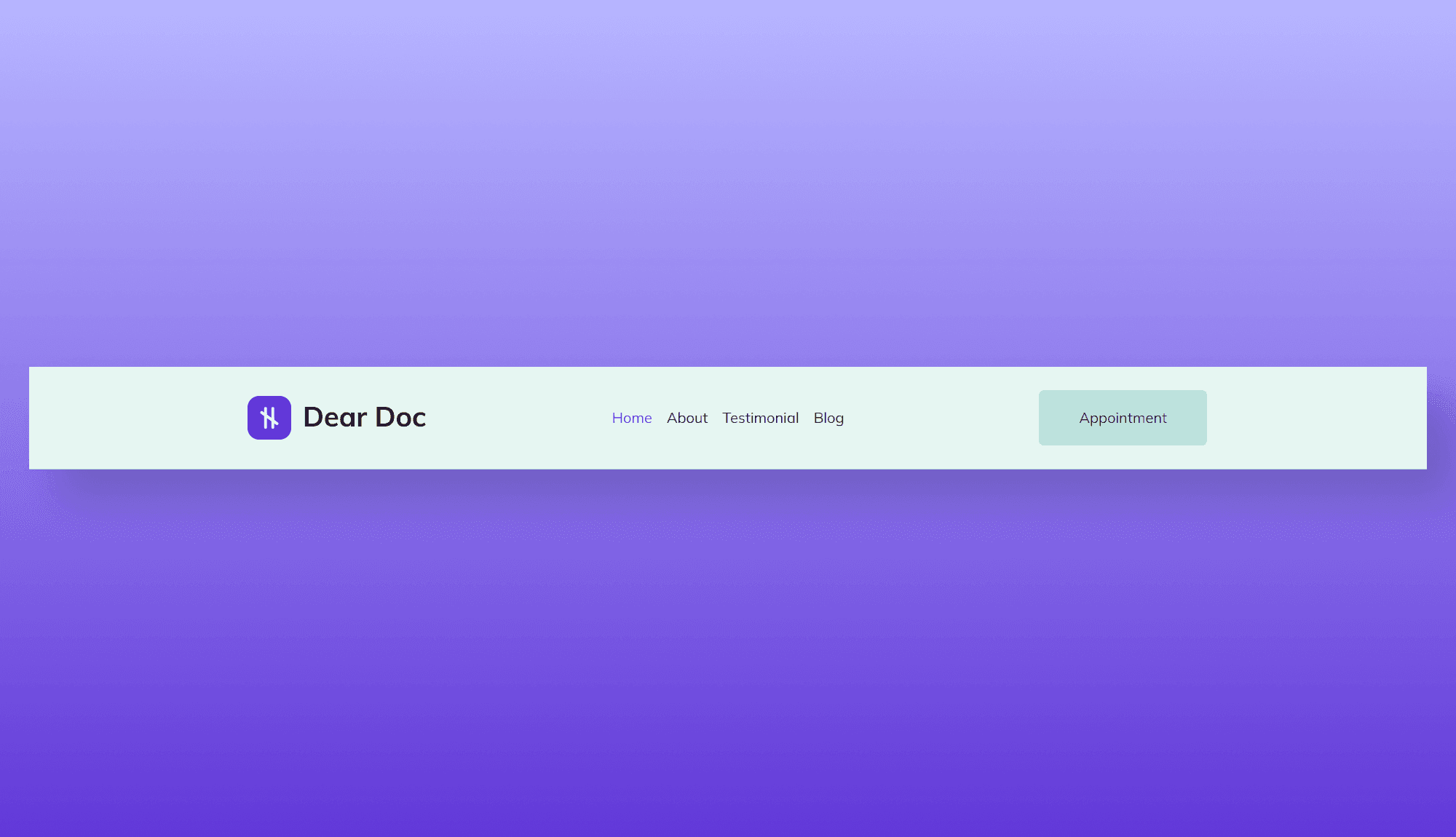Click the white symbol inside the purple square
Image resolution: width=1456 pixels, height=837 pixels.
click(269, 417)
